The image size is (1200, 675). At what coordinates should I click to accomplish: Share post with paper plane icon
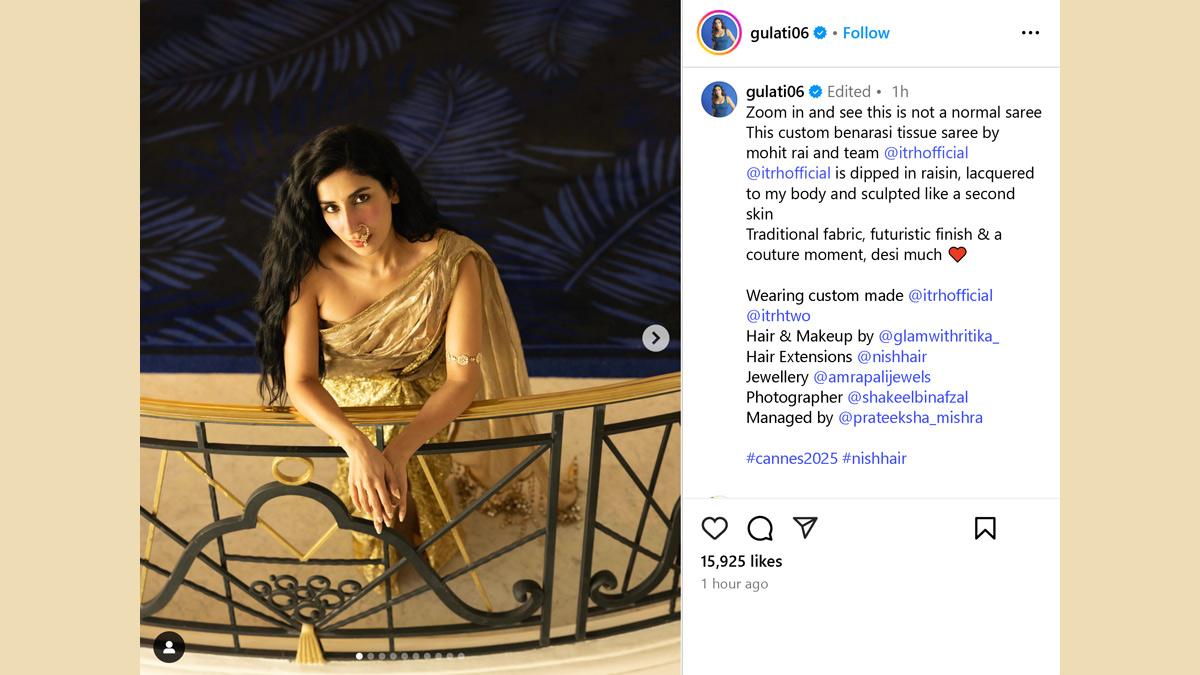click(805, 528)
